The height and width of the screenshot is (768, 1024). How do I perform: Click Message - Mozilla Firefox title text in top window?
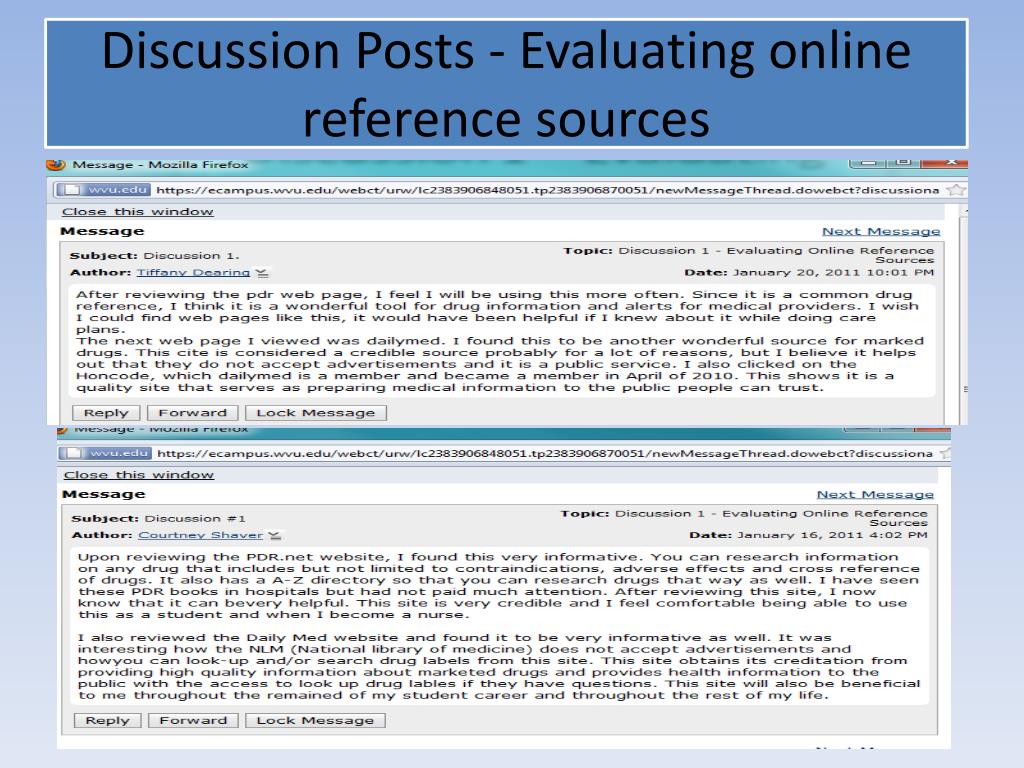coord(160,165)
